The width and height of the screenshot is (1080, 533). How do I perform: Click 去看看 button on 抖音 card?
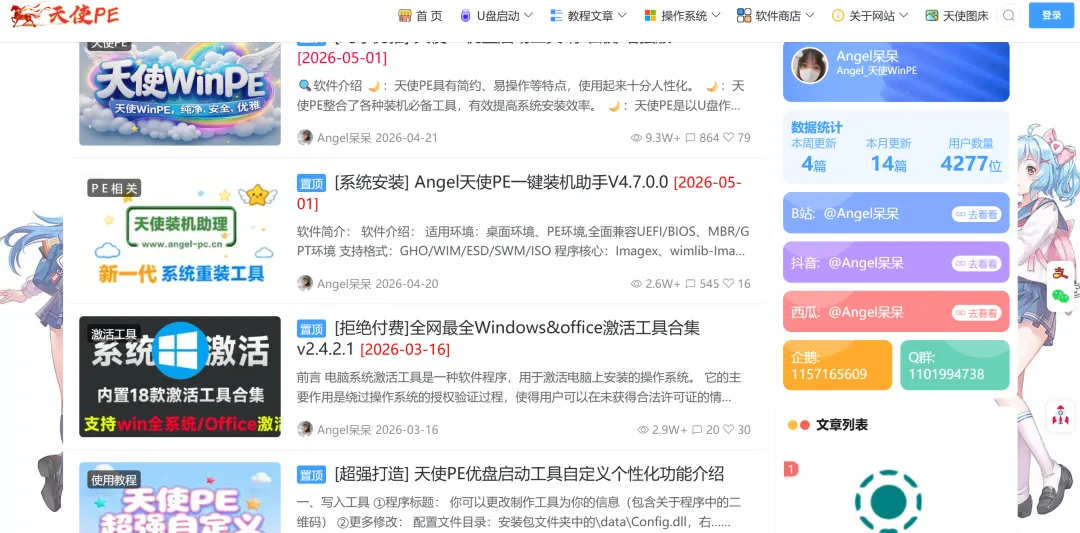point(977,264)
